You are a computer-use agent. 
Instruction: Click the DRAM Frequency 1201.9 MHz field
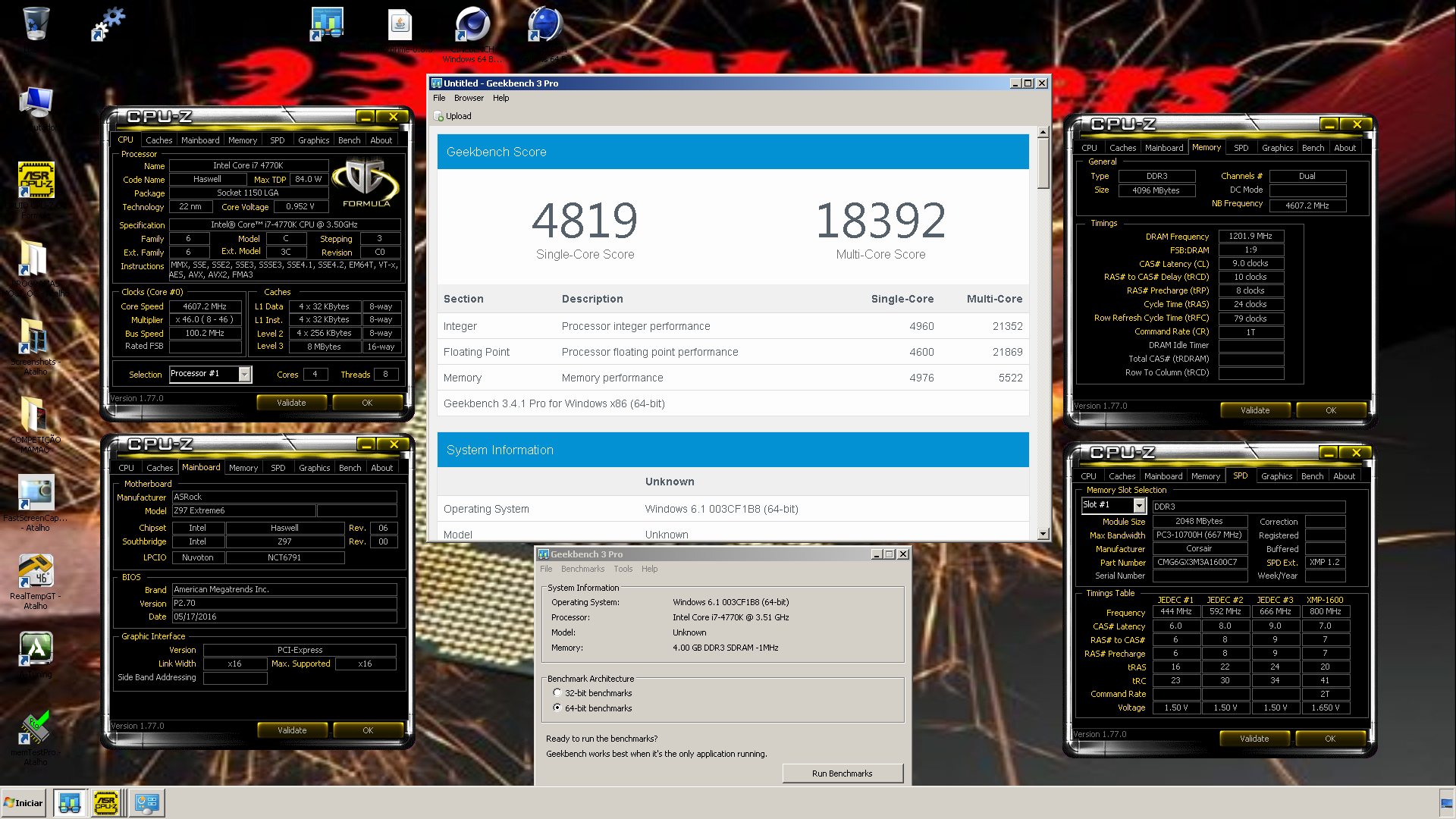pyautogui.click(x=1250, y=236)
